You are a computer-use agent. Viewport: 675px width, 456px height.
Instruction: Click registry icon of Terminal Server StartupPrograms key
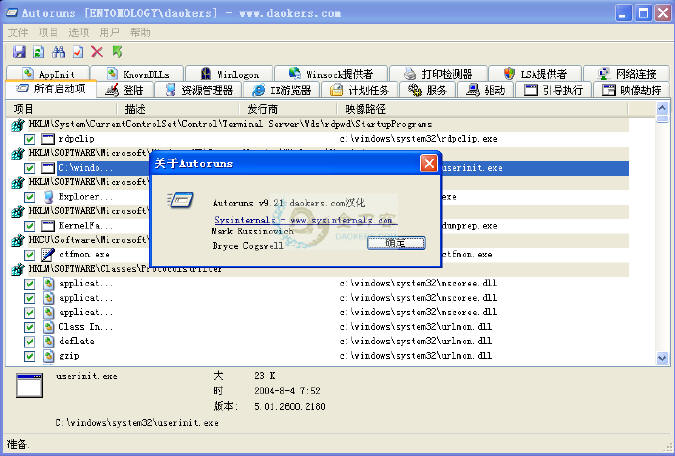pyautogui.click(x=18, y=125)
